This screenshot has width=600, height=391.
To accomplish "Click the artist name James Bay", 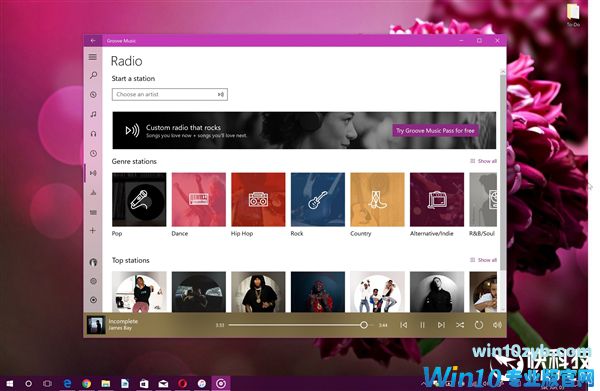I will [120, 328].
